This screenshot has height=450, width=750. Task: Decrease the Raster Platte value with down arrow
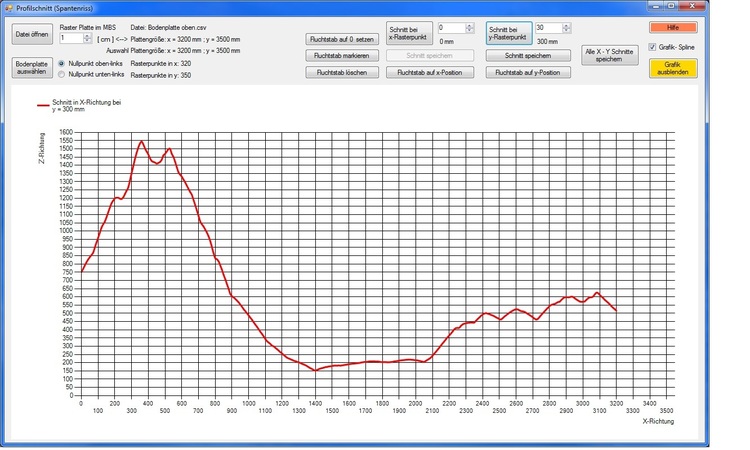pyautogui.click(x=88, y=41)
